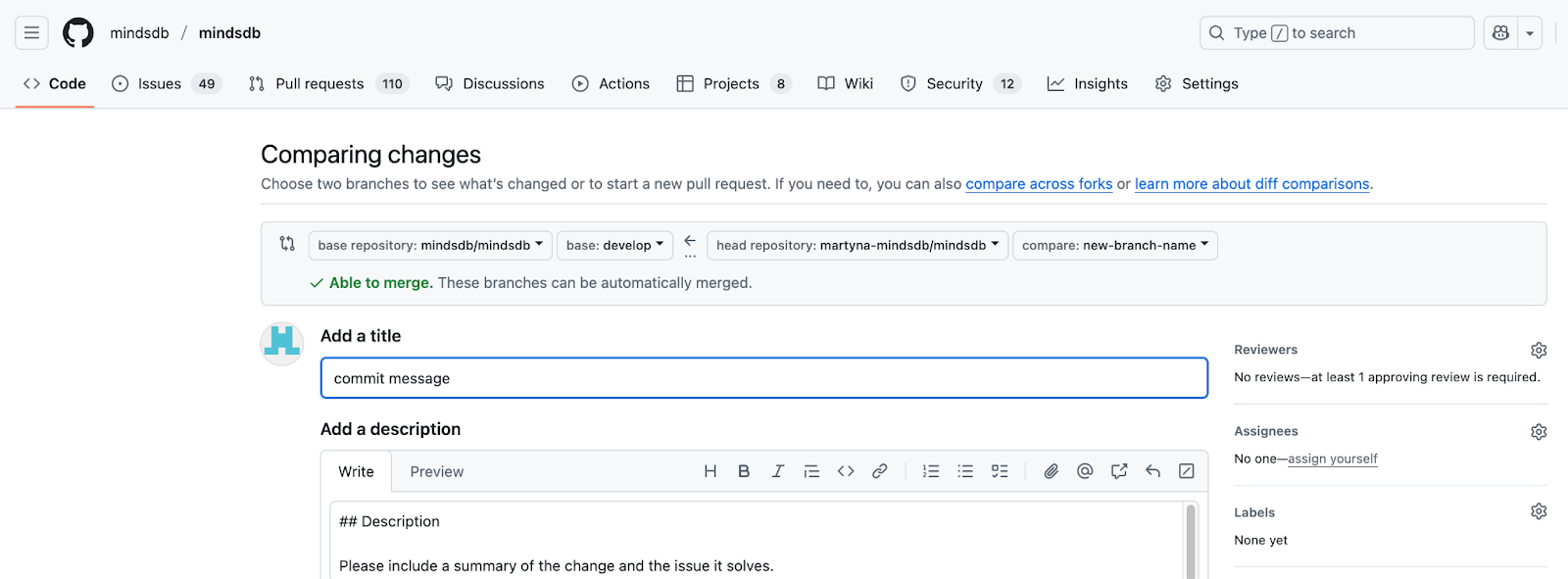Select the Write tab in description editor
The width and height of the screenshot is (1568, 579).
[356, 471]
